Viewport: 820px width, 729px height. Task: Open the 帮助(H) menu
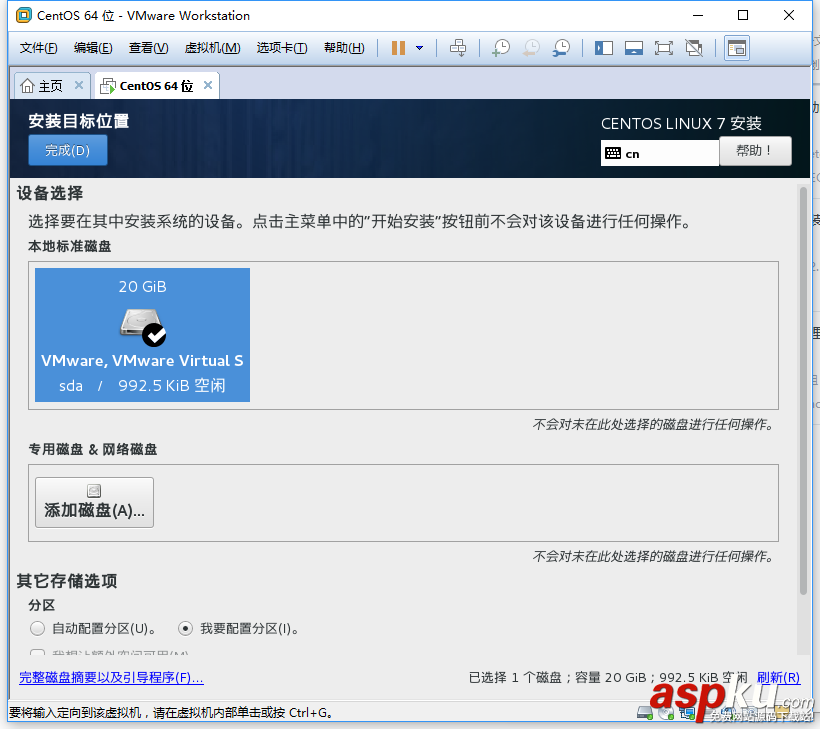click(x=344, y=48)
